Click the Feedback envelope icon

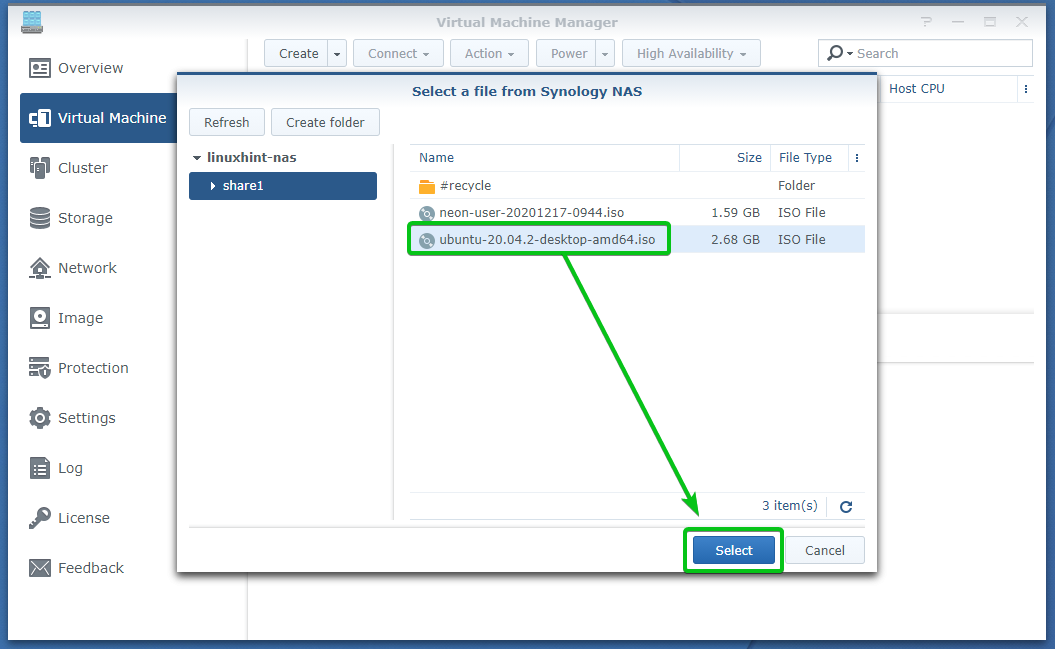pyautogui.click(x=40, y=568)
